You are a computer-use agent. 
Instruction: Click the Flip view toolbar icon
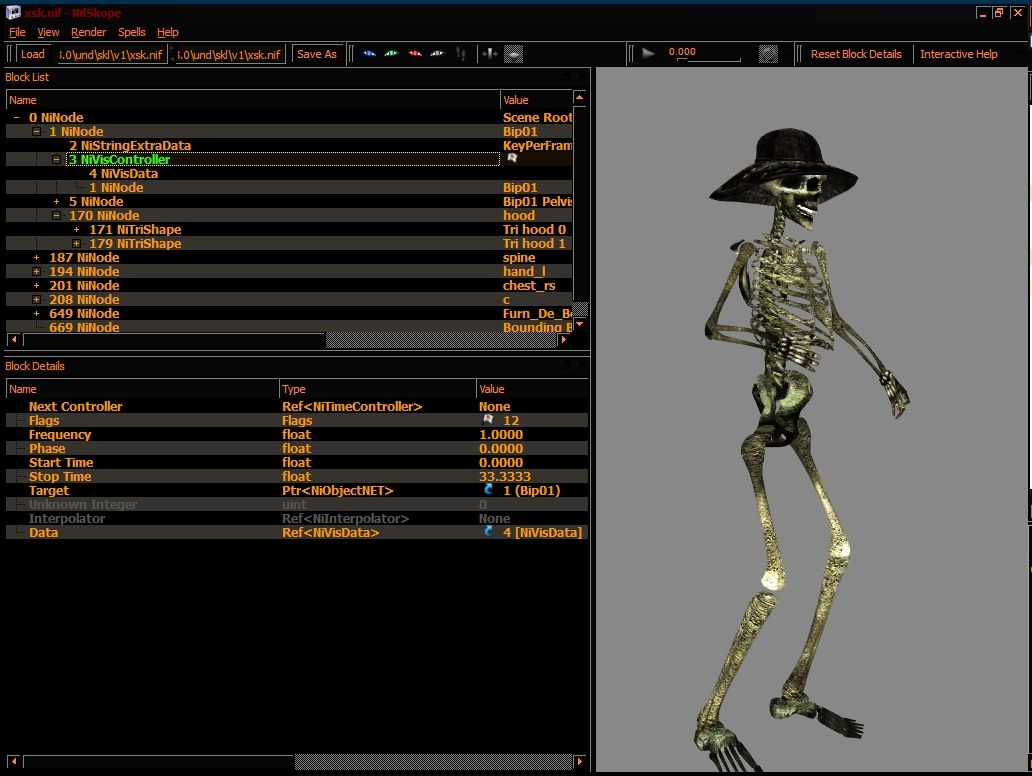tap(490, 54)
